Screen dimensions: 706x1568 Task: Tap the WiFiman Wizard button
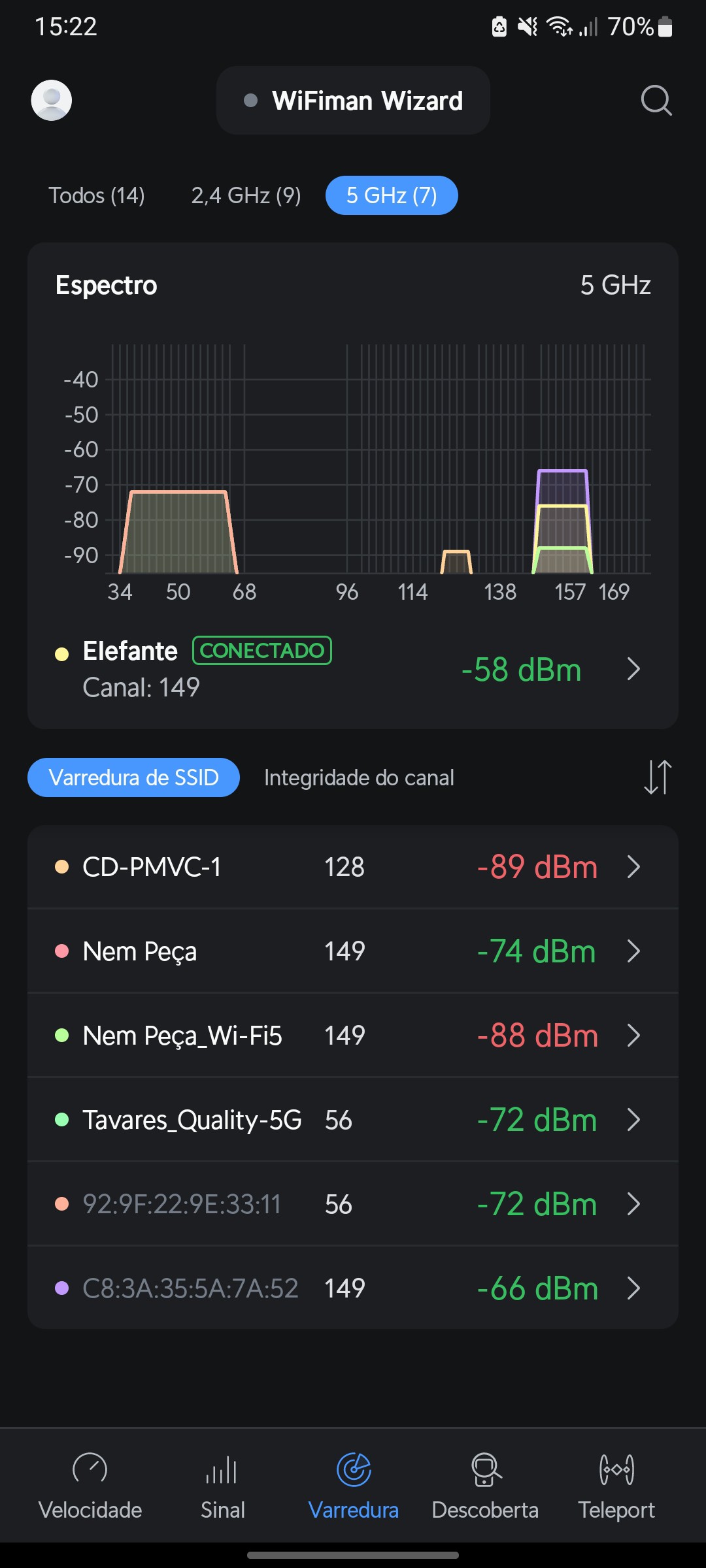point(353,101)
